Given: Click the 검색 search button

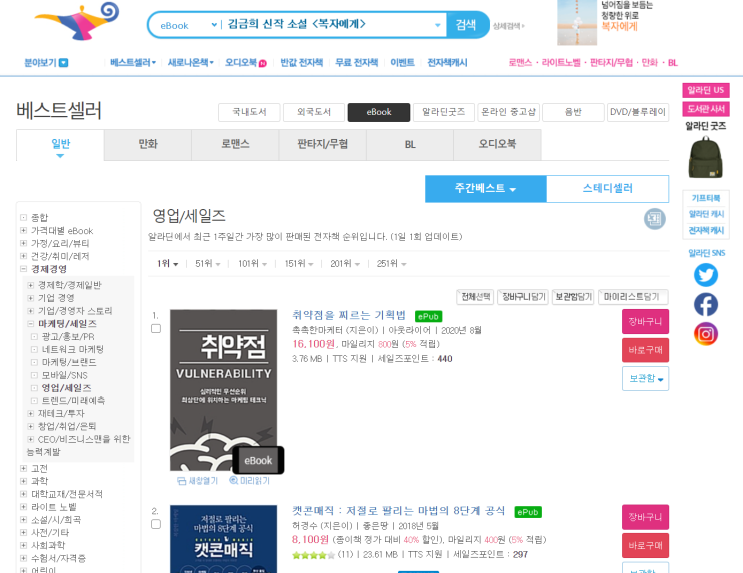Looking at the screenshot, I should (x=467, y=25).
